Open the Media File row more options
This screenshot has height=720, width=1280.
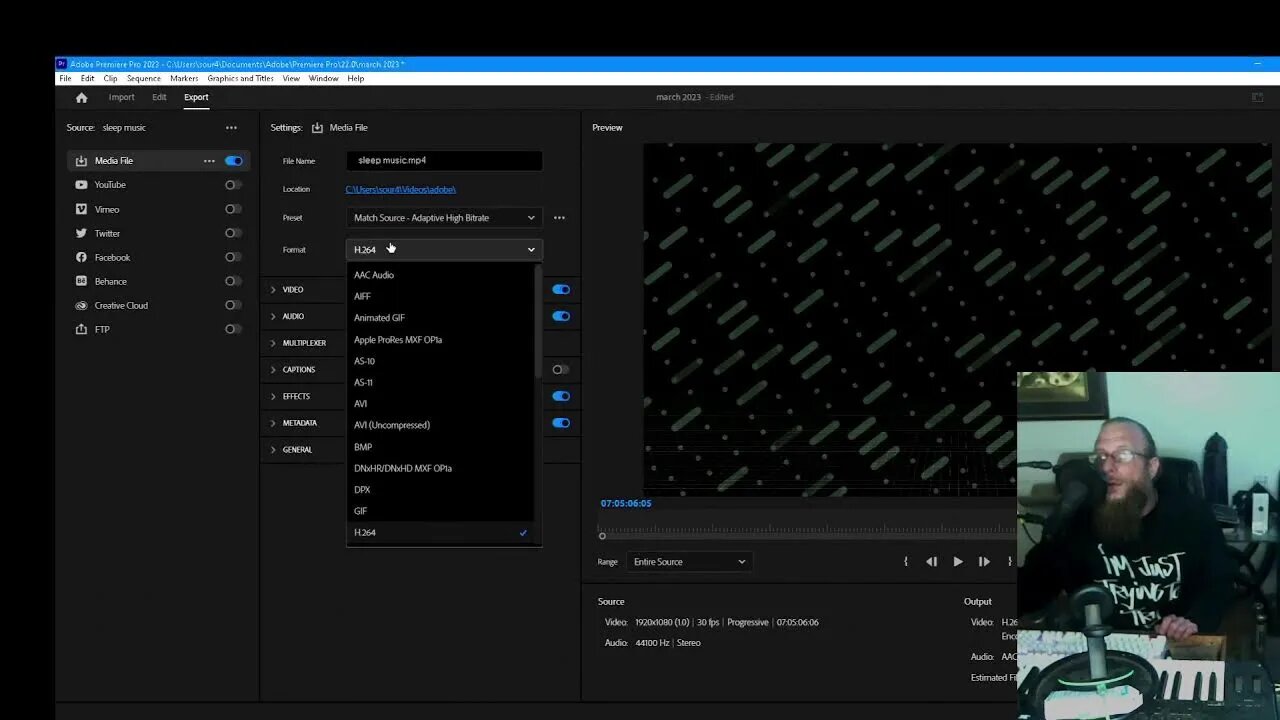(209, 161)
